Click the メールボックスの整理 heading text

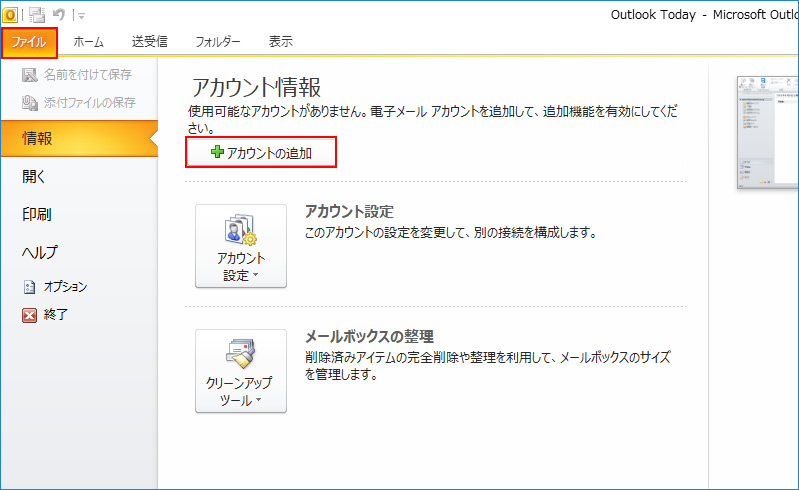pos(369,337)
